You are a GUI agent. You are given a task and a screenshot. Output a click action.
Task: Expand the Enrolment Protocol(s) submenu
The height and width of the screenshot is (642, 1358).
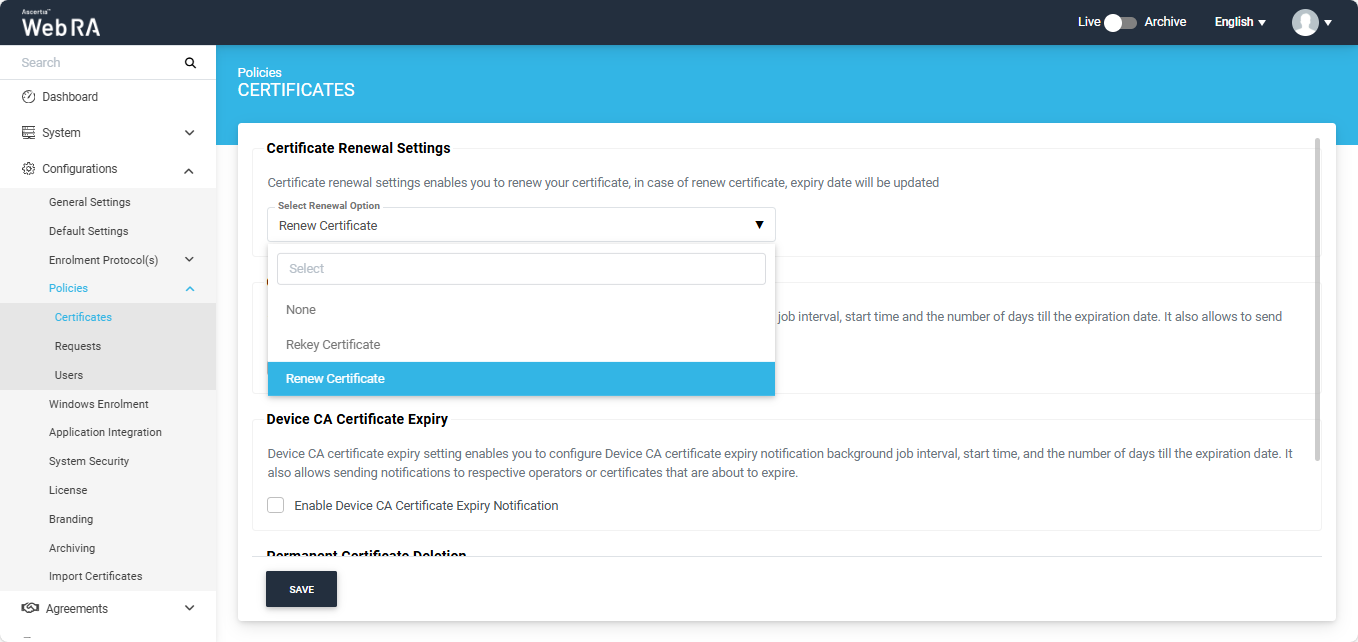pyautogui.click(x=189, y=260)
